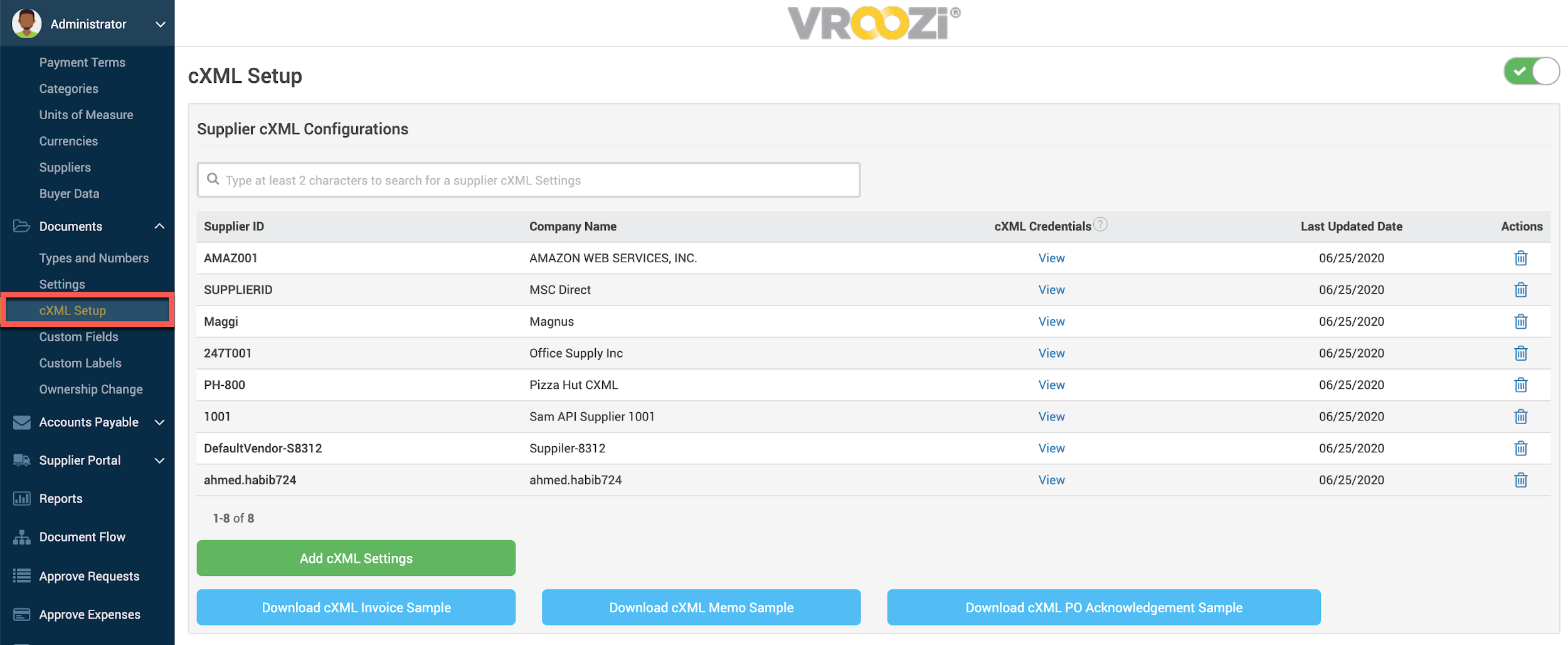Expand the Accounts Payable section chevron
Image resolution: width=1568 pixels, height=645 pixels.
pyautogui.click(x=160, y=423)
